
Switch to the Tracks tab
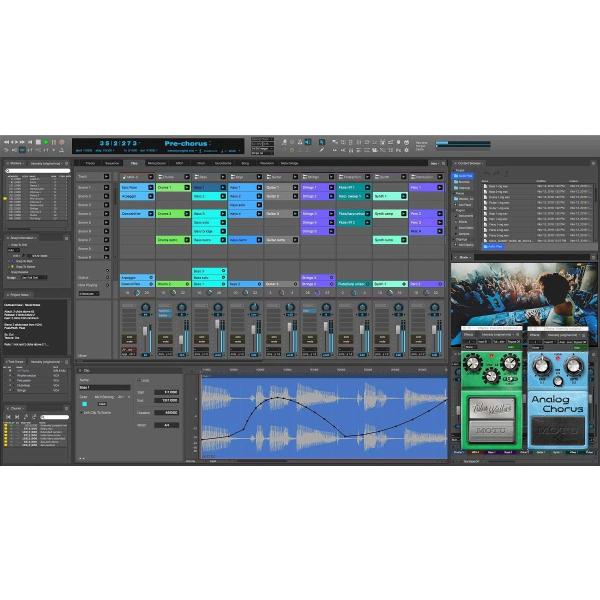90,162
